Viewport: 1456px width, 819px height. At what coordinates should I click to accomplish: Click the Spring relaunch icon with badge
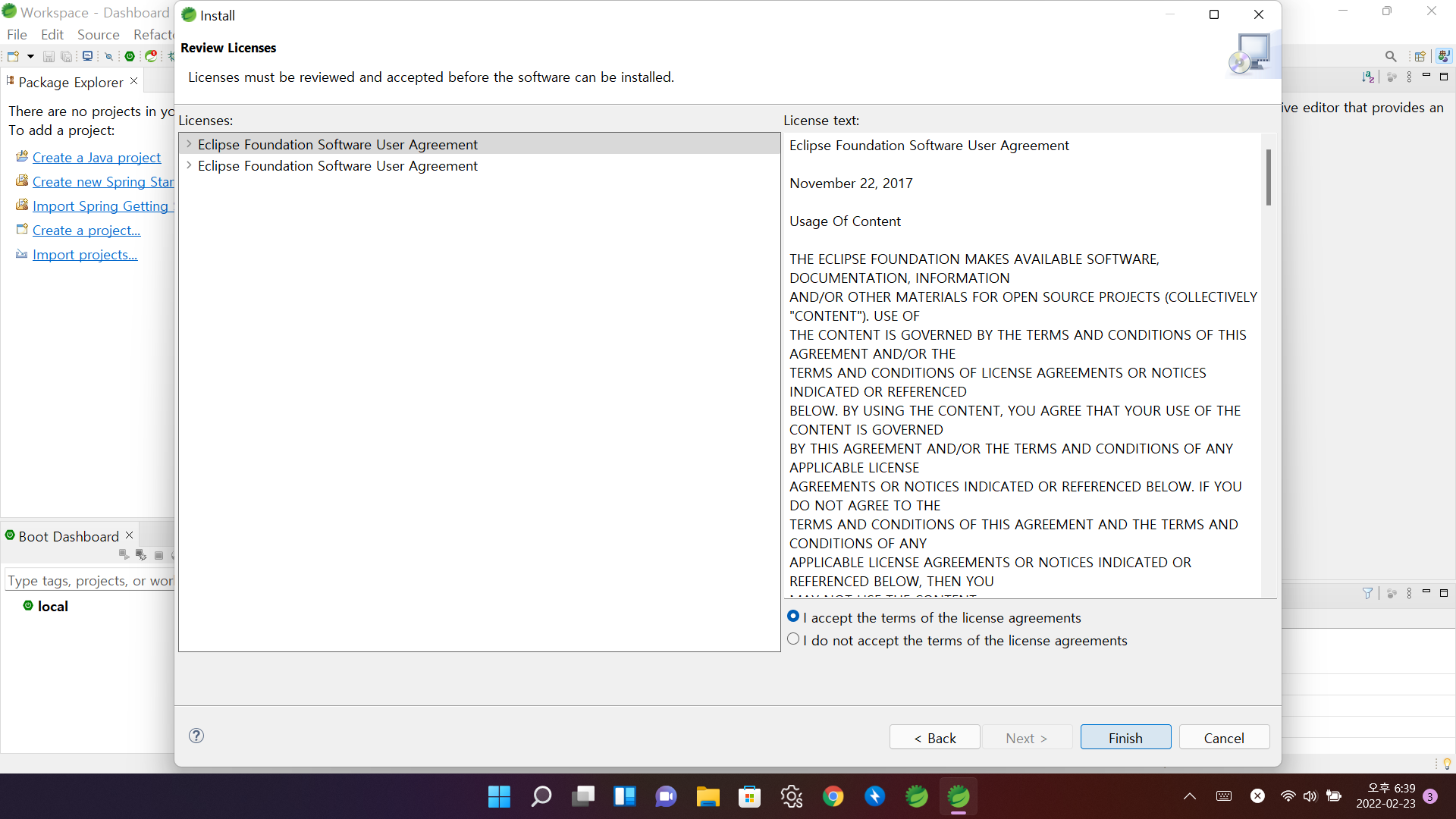click(152, 56)
